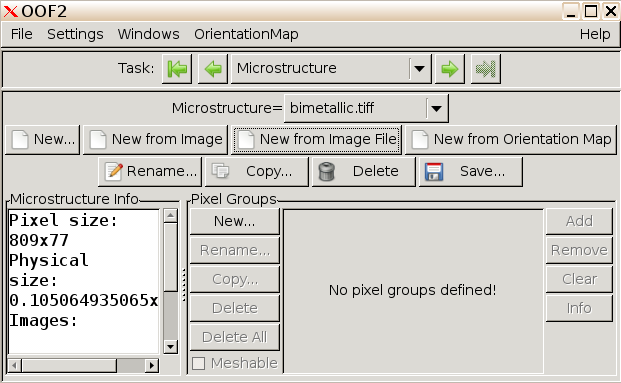Go to the previous task with the green left arrow
Image resolution: width=621 pixels, height=383 pixels.
pos(213,69)
